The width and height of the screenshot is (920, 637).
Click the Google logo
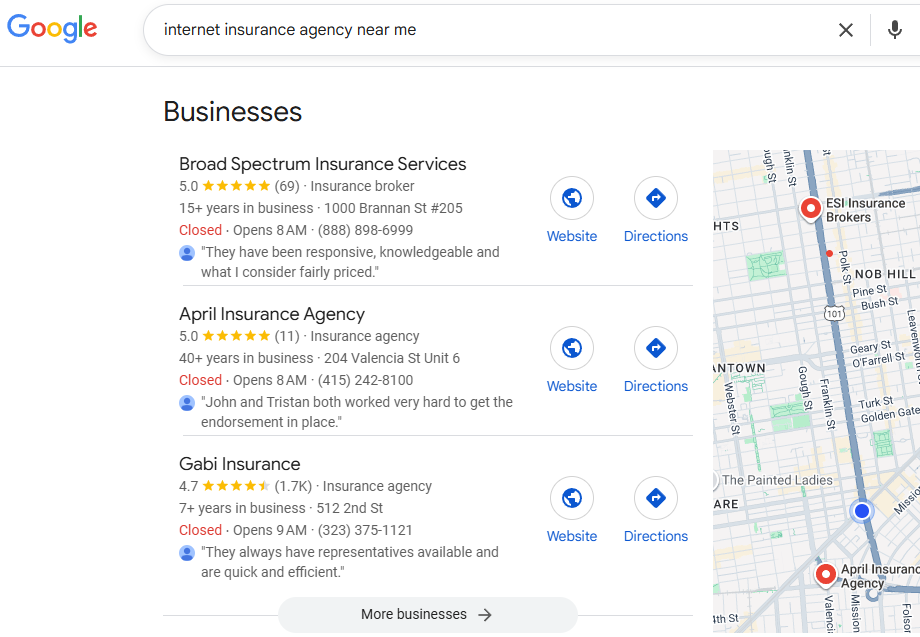tap(52, 29)
